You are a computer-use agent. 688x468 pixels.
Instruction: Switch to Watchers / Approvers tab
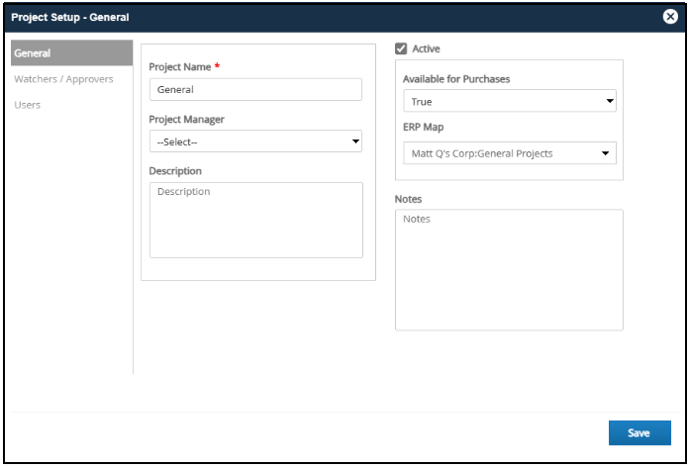(64, 79)
